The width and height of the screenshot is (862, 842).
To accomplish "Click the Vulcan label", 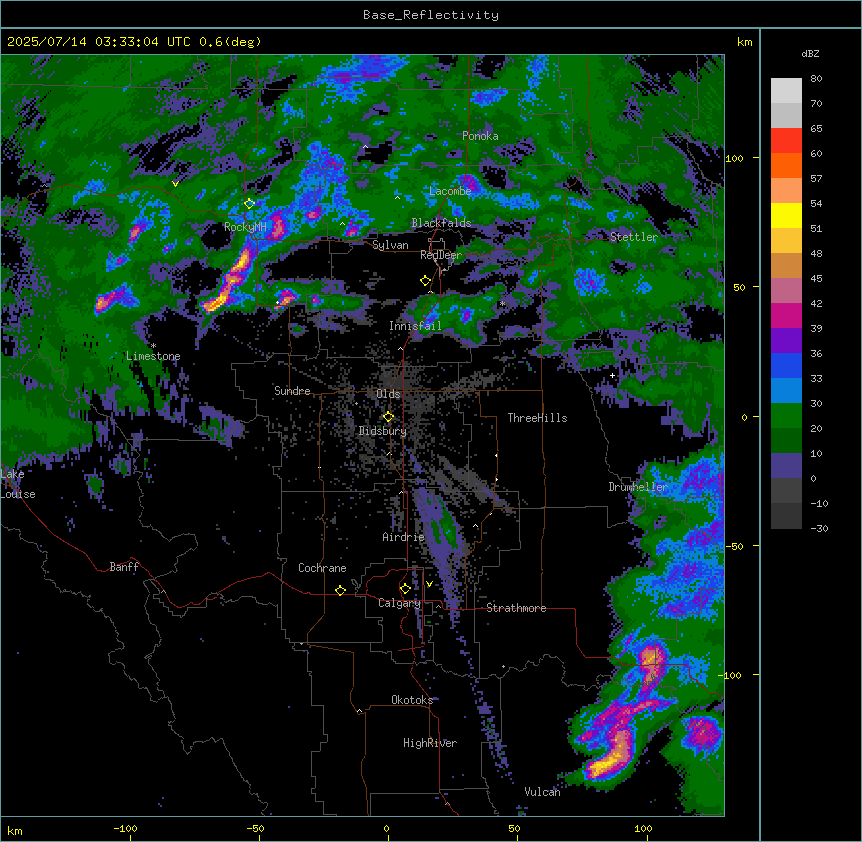I will coord(542,792).
